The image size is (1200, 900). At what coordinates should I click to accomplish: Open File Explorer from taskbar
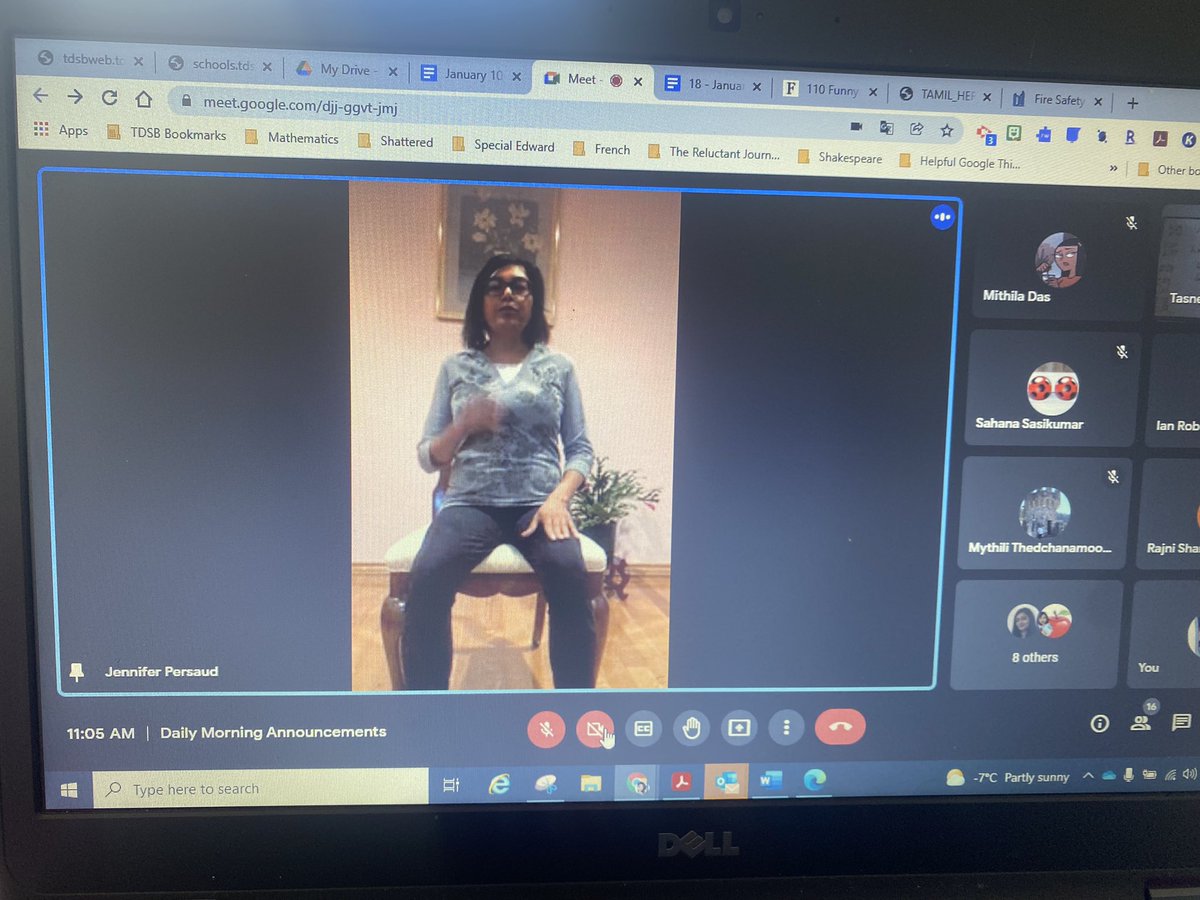click(x=591, y=784)
